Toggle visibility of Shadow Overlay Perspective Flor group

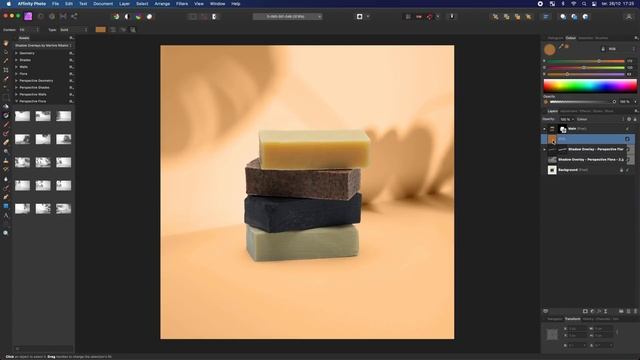click(x=627, y=149)
